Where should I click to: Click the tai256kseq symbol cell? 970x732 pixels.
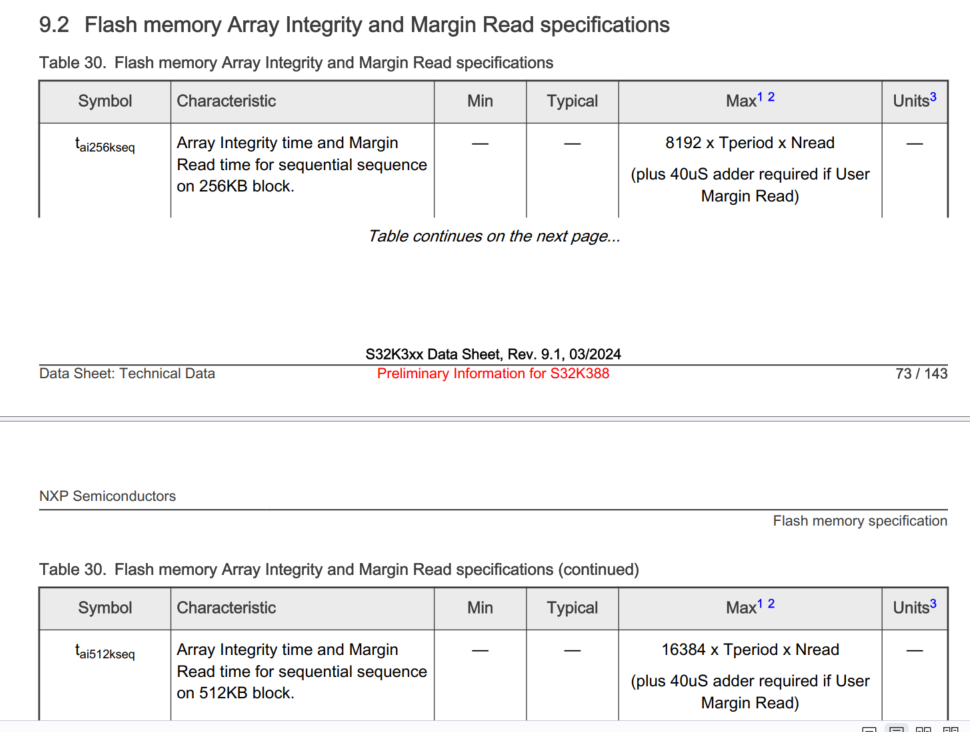point(105,145)
